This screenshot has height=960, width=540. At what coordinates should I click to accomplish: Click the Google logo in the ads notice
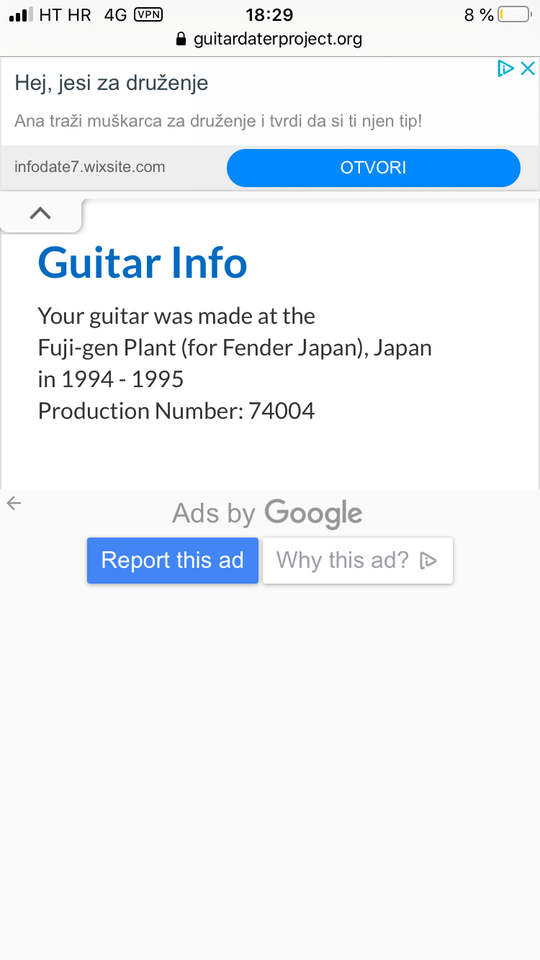[x=313, y=514]
